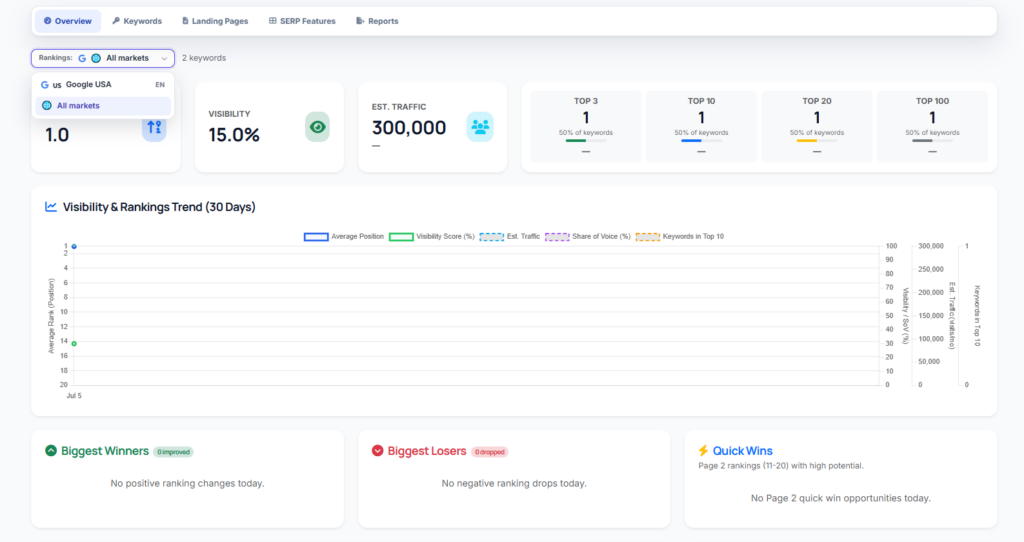
Task: Click the green Visibility Score data point
Action: click(74, 343)
